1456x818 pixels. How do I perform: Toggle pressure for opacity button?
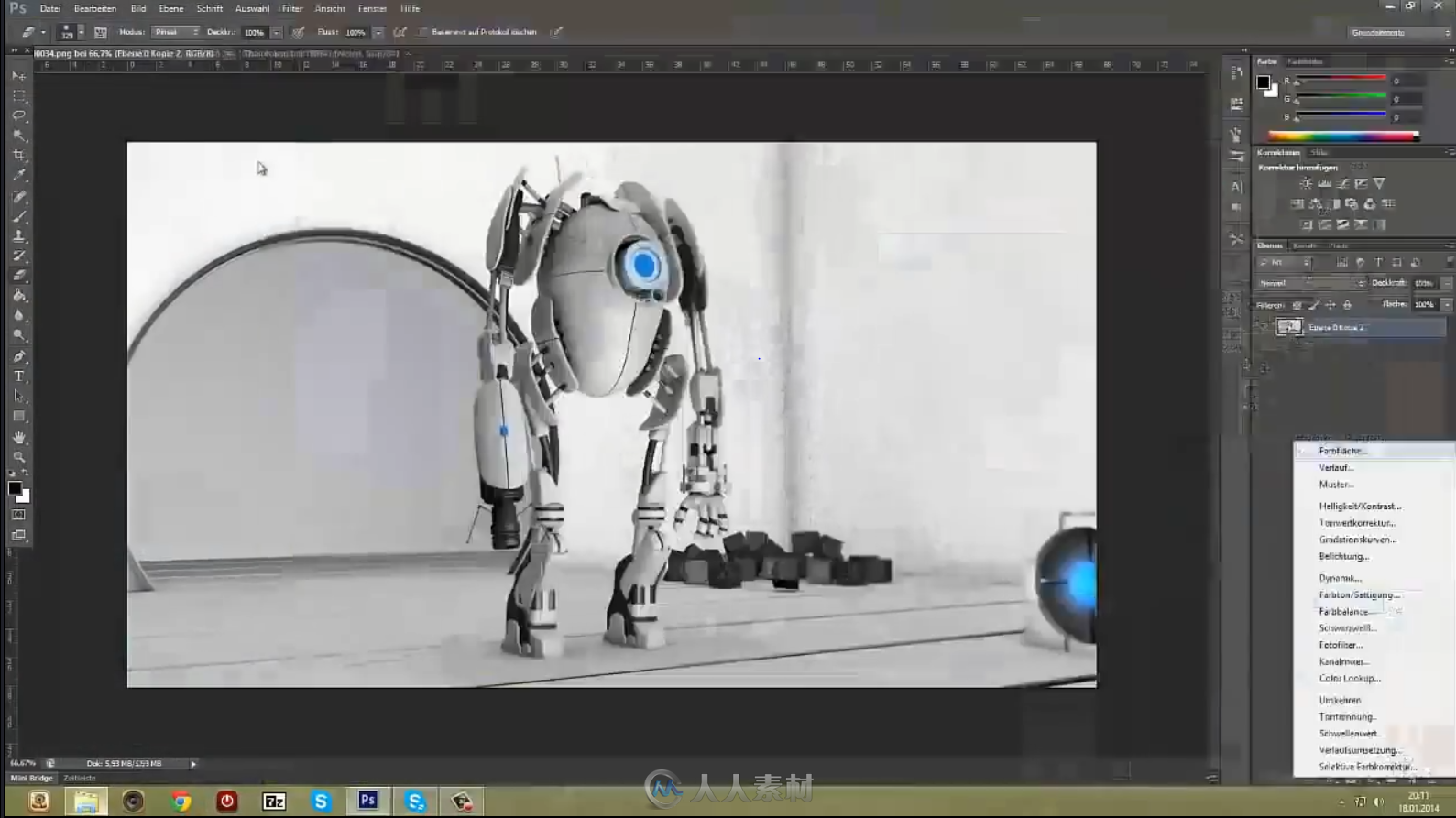298,32
